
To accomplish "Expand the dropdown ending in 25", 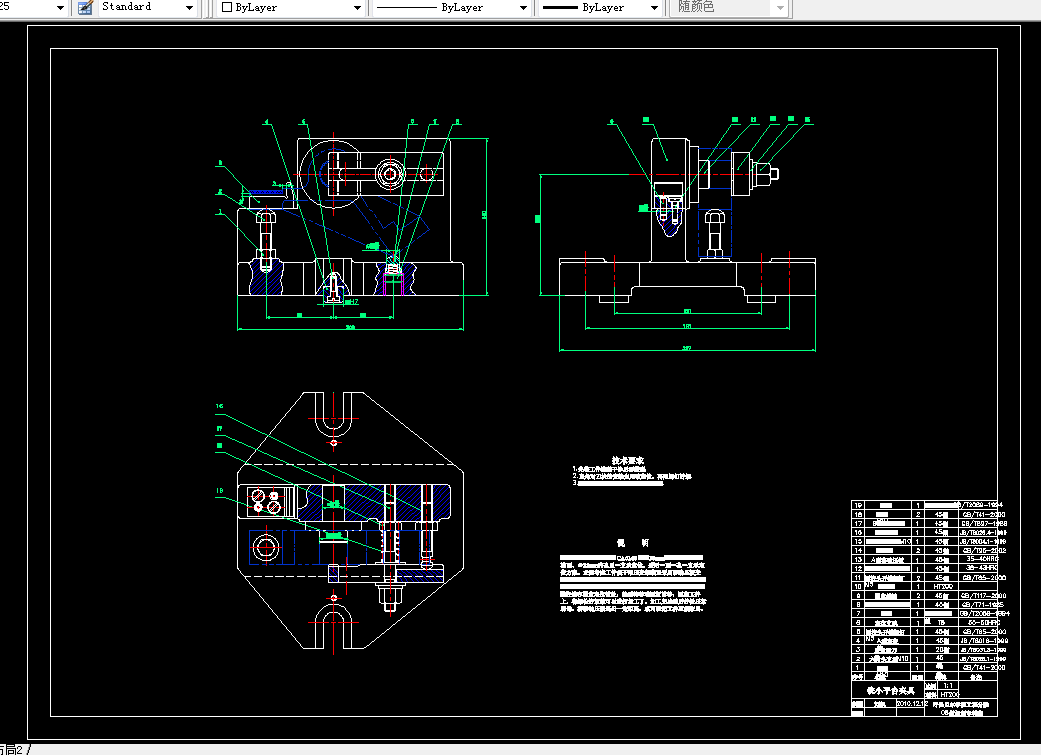I will pos(60,8).
